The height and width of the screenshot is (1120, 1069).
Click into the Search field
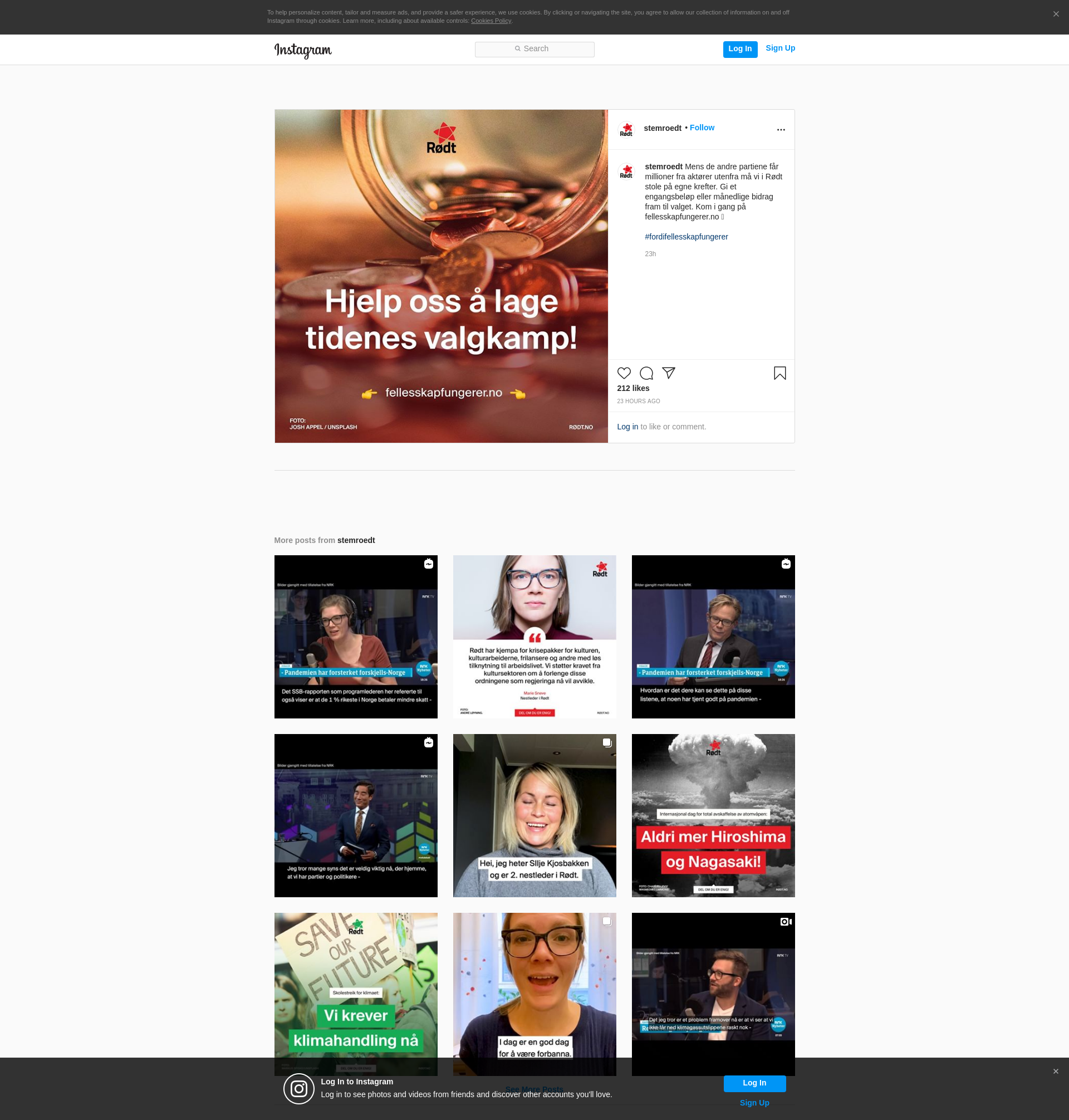click(534, 49)
